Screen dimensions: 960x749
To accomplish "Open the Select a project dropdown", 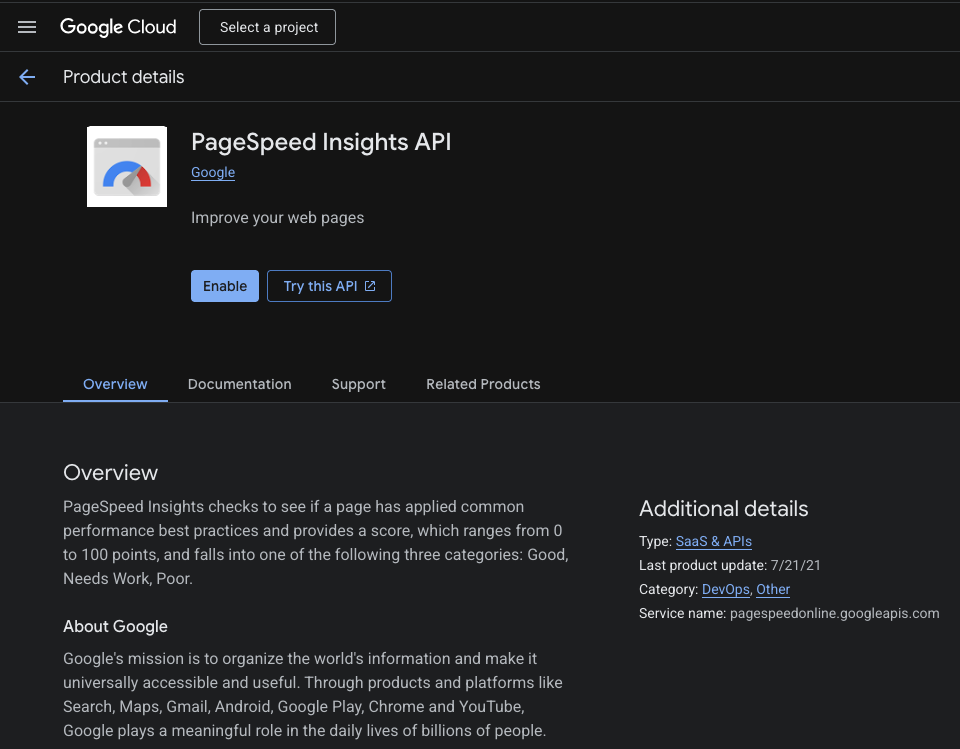I will pos(267,27).
